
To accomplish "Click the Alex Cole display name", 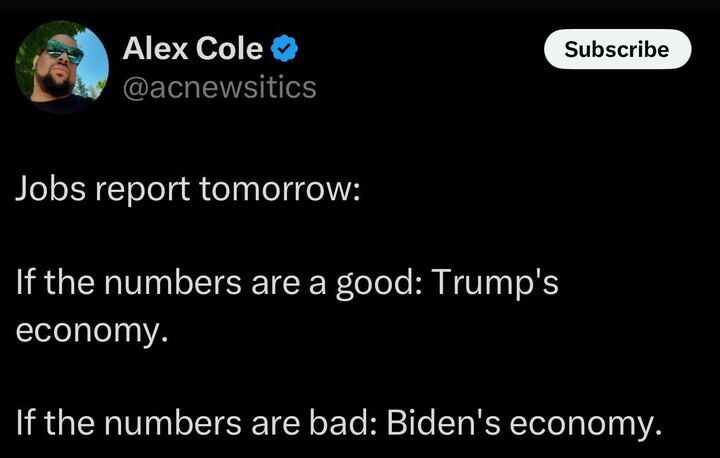I will click(x=192, y=48).
